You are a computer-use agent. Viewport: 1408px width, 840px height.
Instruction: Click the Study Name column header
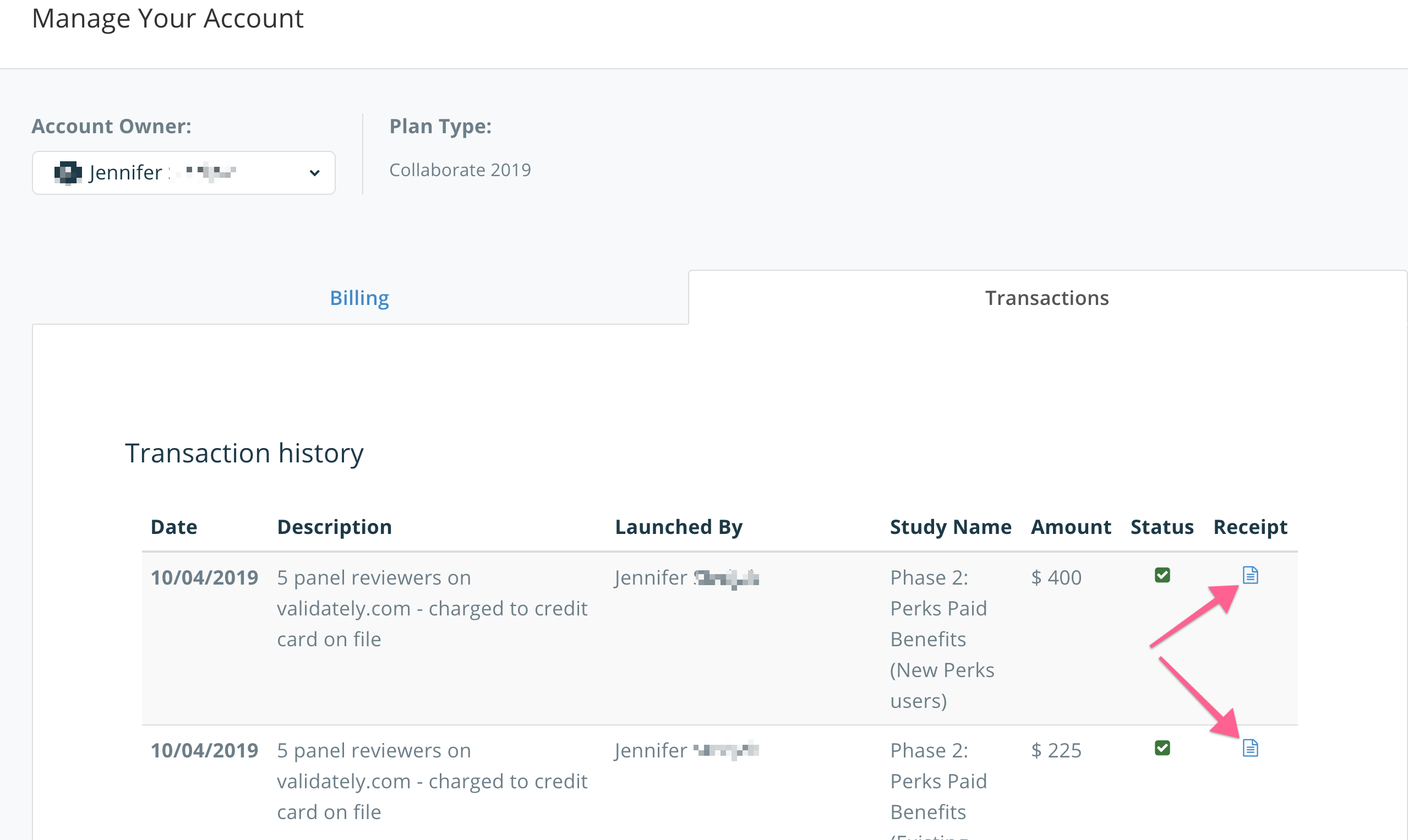click(x=951, y=527)
